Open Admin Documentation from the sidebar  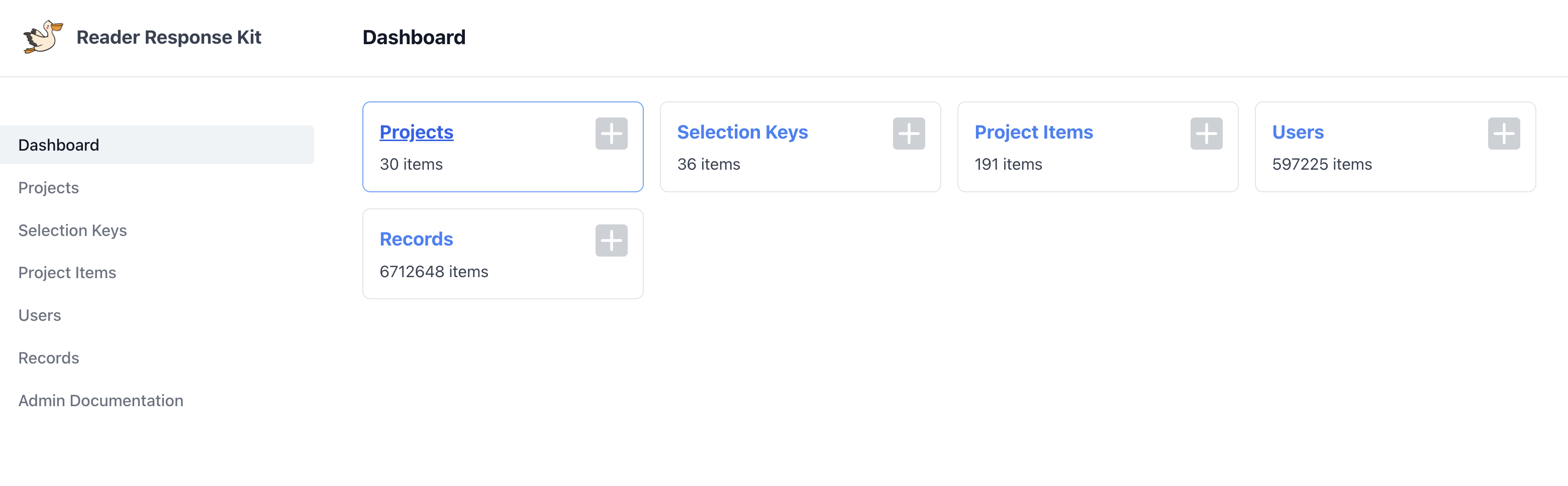pos(101,400)
